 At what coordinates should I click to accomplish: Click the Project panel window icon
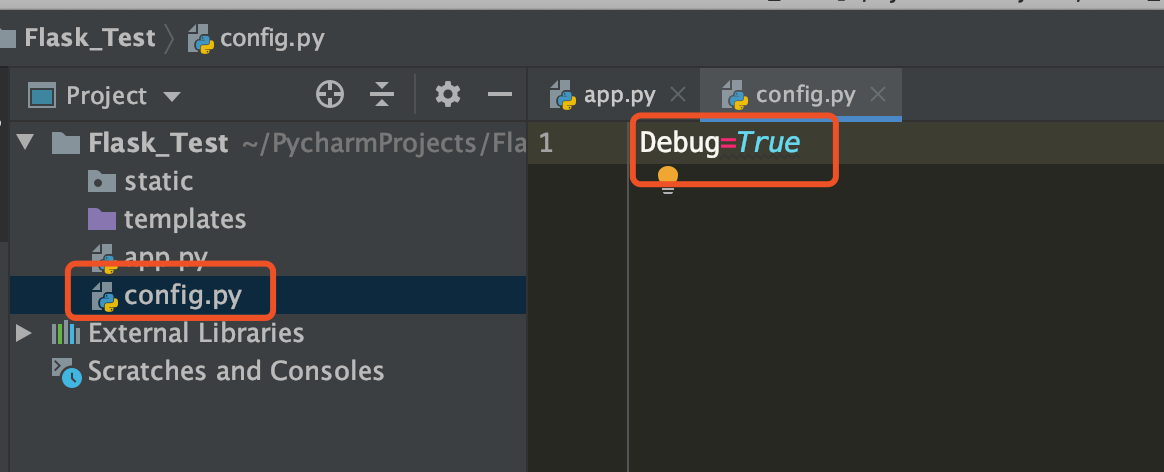tap(42, 96)
